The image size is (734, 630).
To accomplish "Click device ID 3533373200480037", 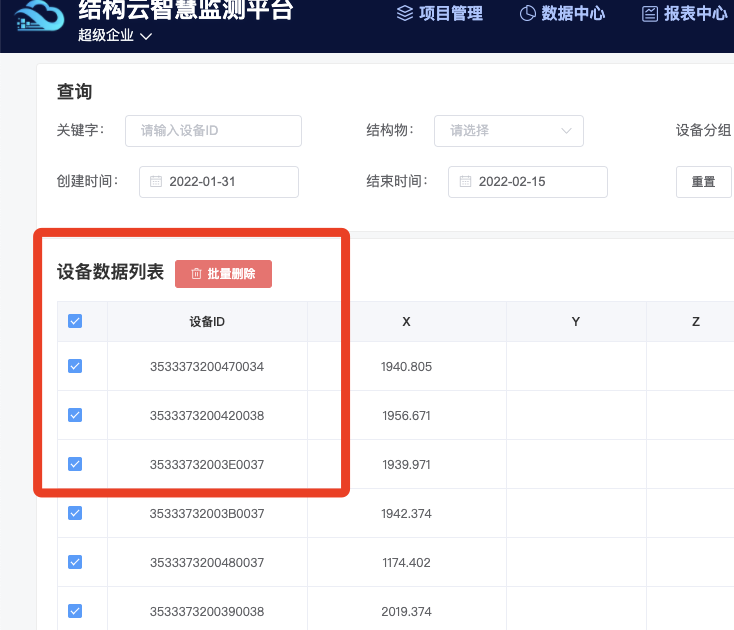I will (207, 563).
